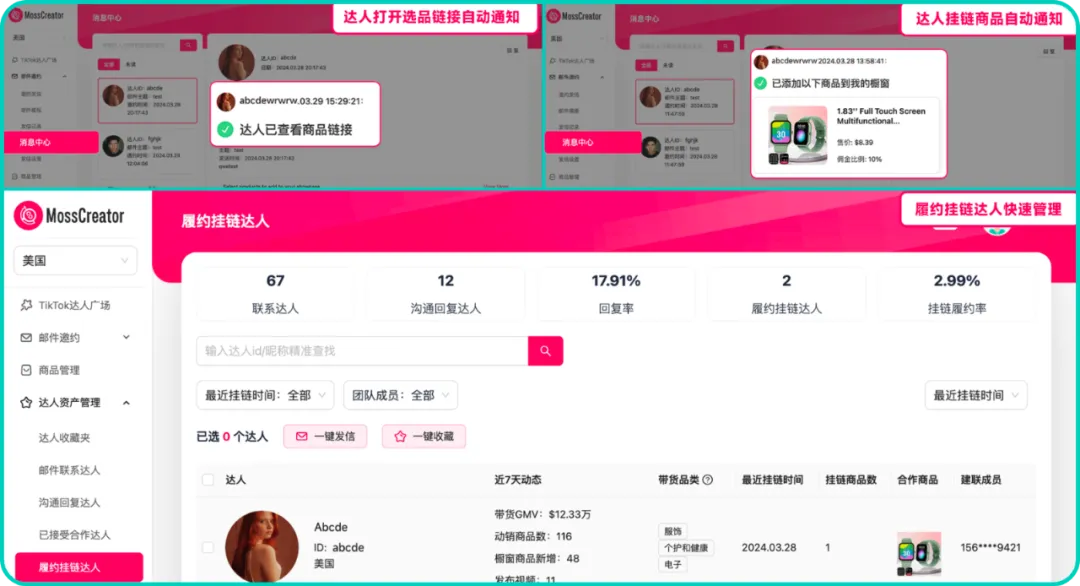The height and width of the screenshot is (586, 1080).
Task: Click search button in 已添加以下商品 window
Action: [725, 46]
